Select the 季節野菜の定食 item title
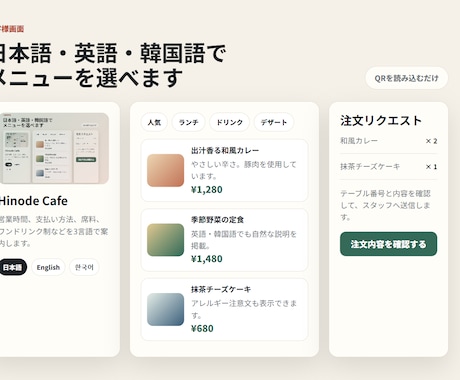The width and height of the screenshot is (460, 380). point(217,220)
